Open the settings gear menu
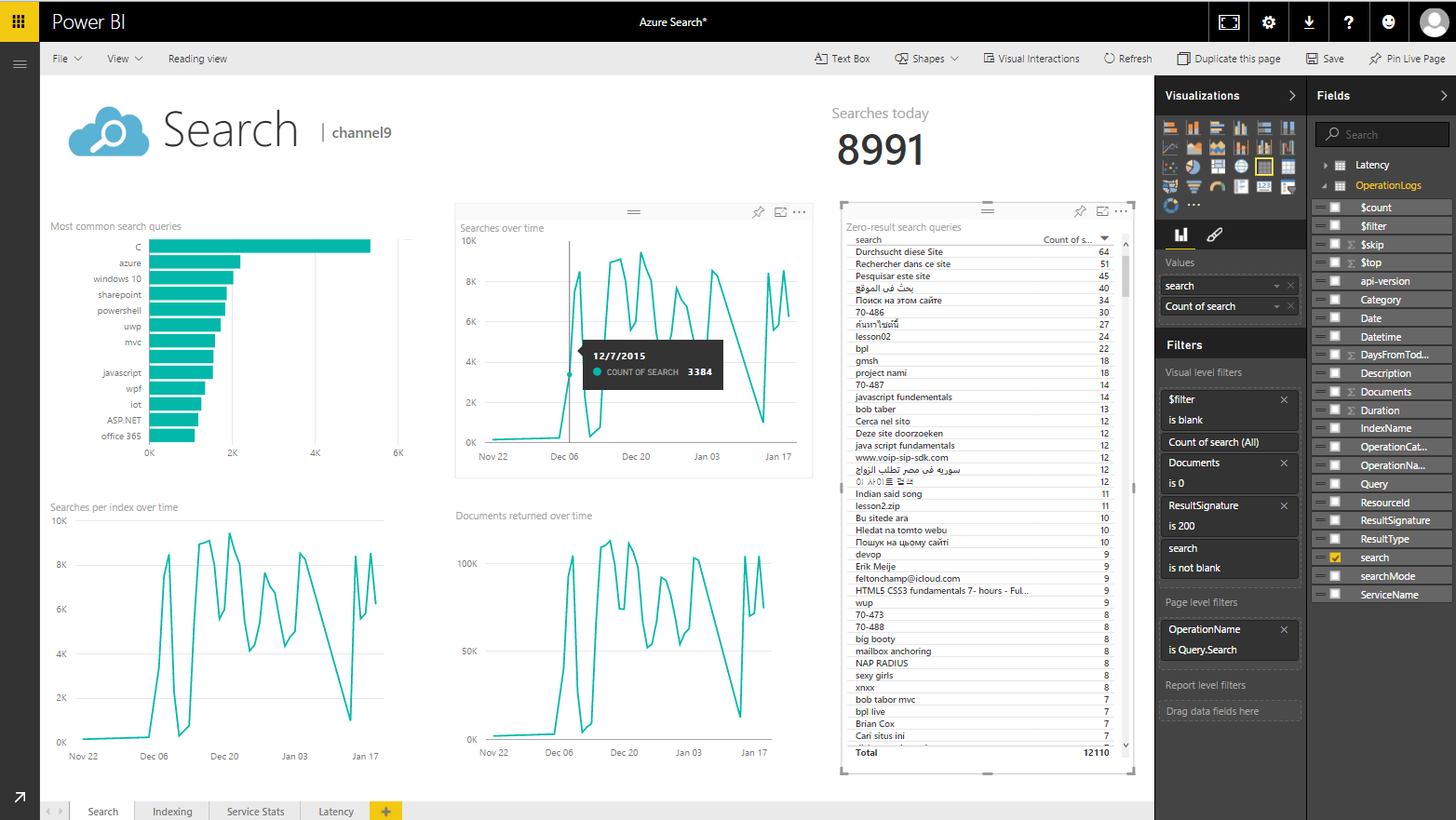The width and height of the screenshot is (1456, 820). [1269, 22]
